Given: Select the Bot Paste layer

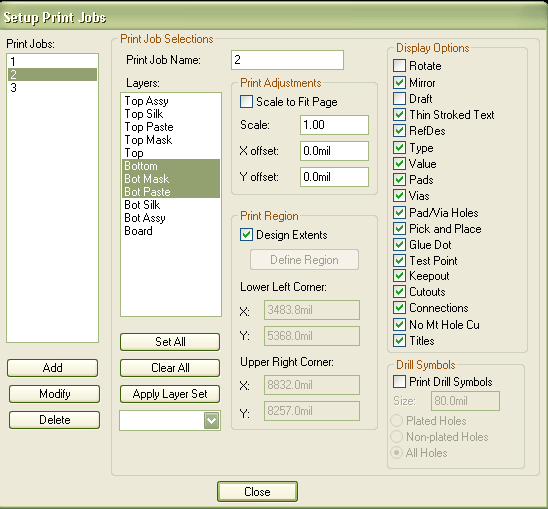Looking at the screenshot, I should [171, 192].
